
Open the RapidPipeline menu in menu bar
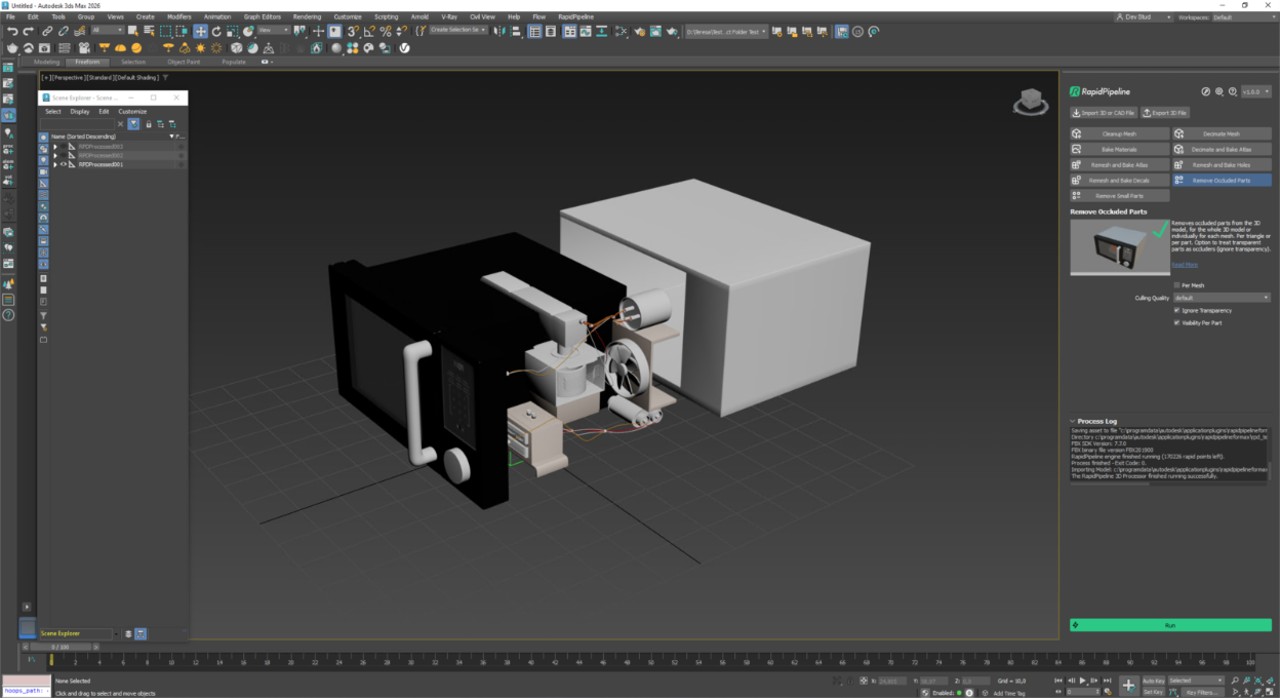click(x=576, y=17)
